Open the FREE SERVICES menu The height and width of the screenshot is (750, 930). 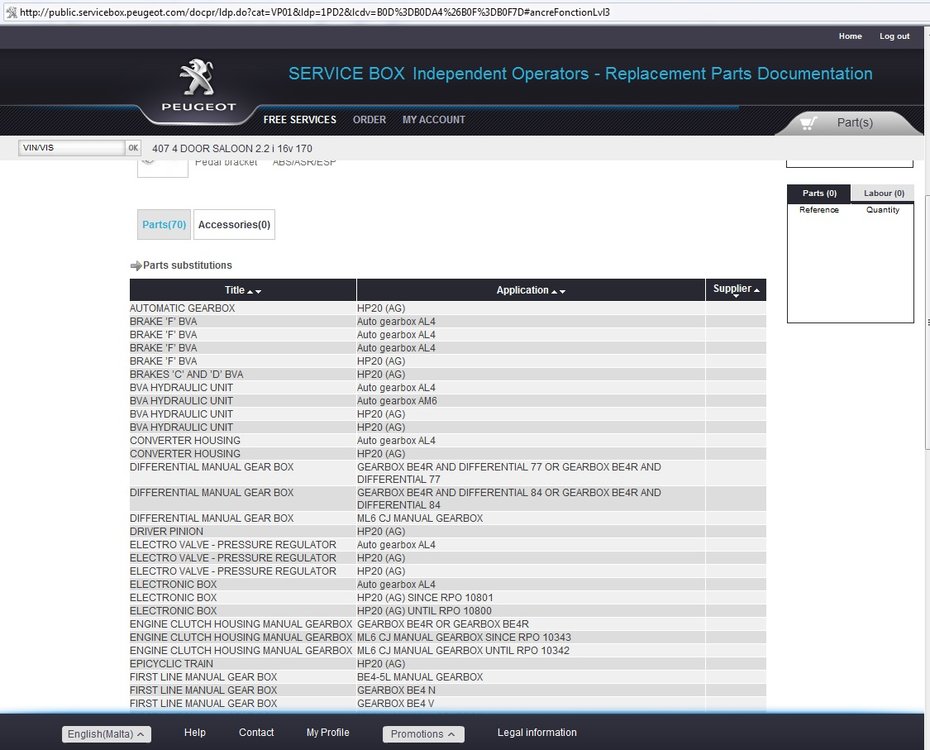(x=300, y=120)
